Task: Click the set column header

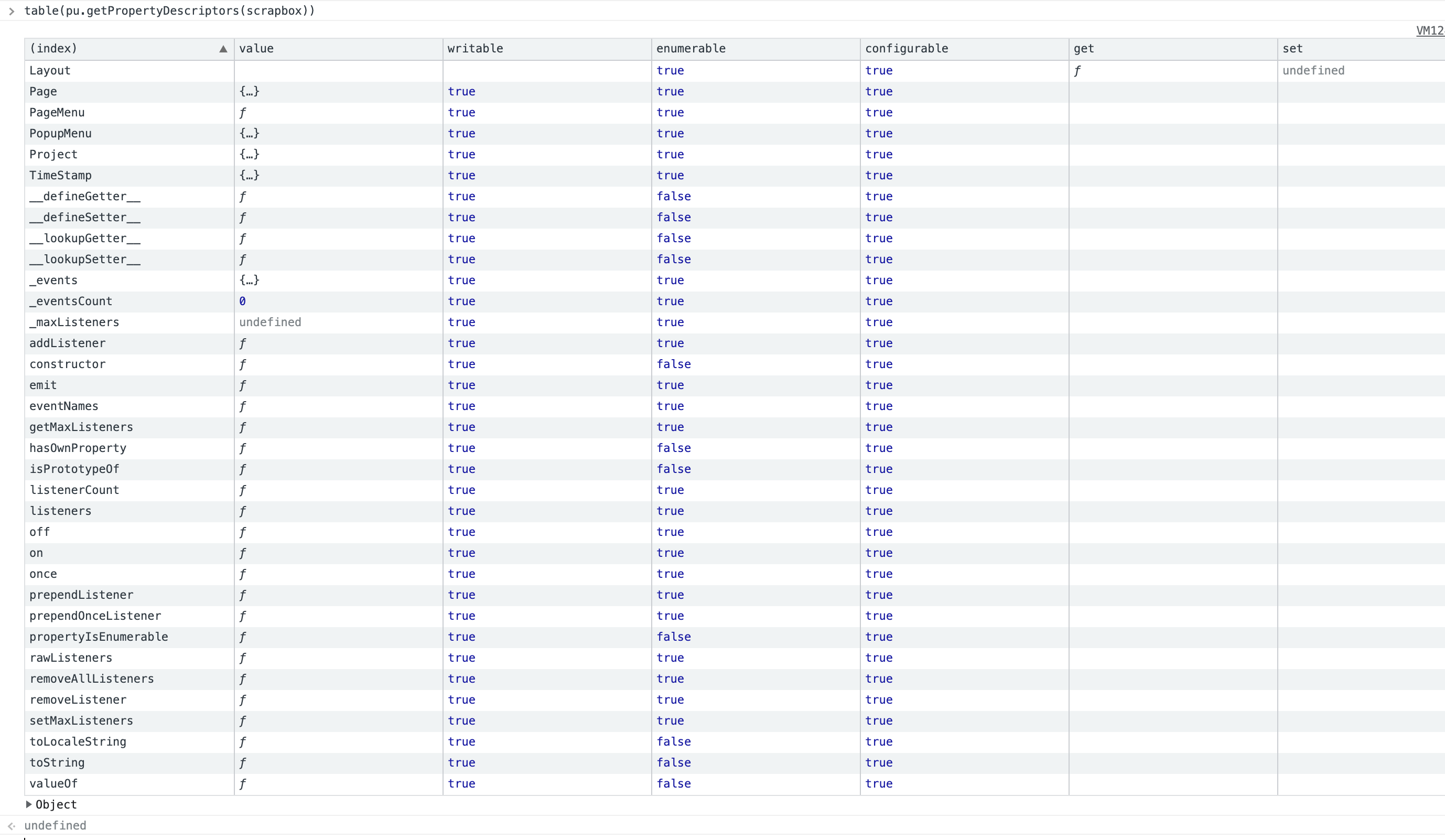Action: [x=1292, y=49]
